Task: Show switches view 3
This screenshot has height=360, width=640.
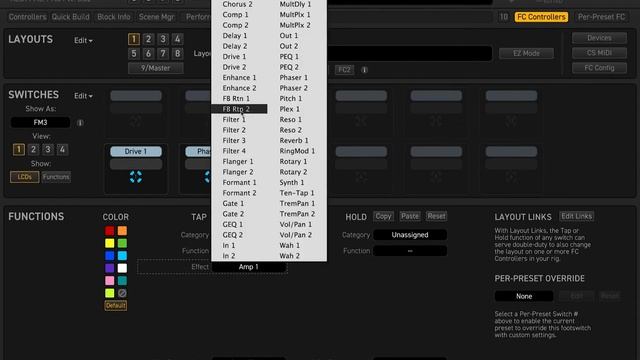Action: coord(48,149)
